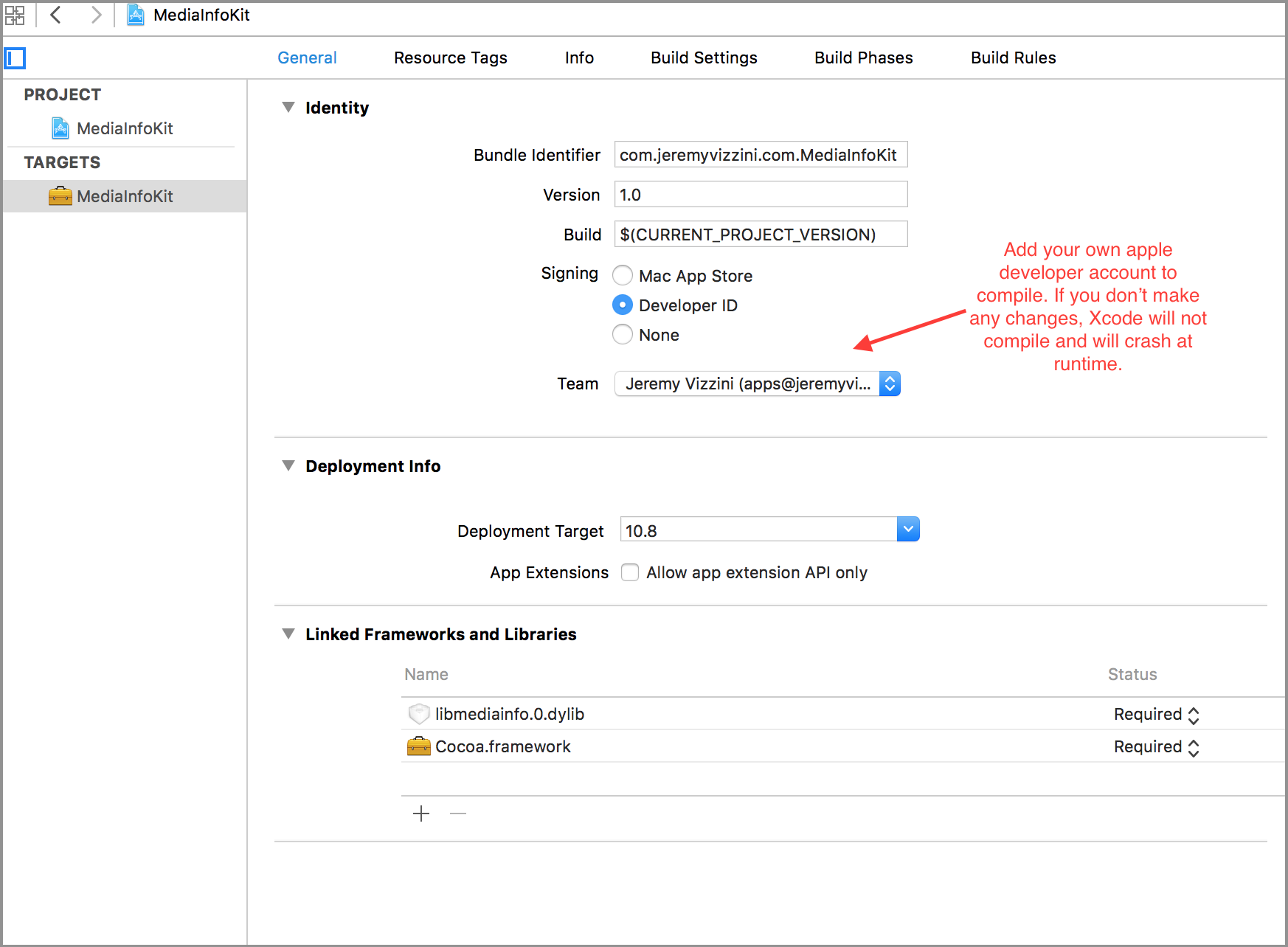Remove linked framework with minus button
This screenshot has width=1288, height=947.
pyautogui.click(x=458, y=814)
